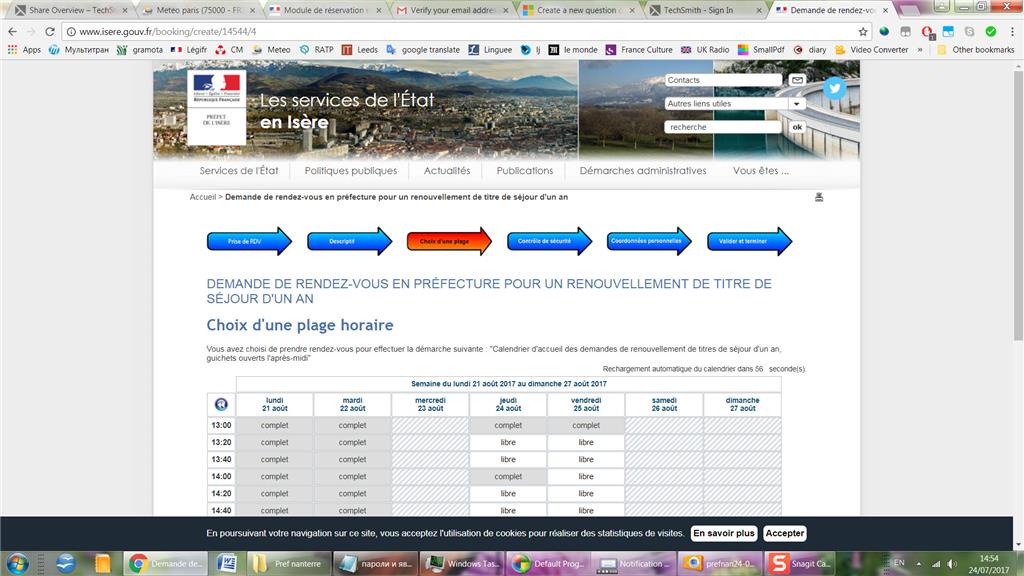Viewport: 1024px width, 576px height.
Task: Go back with the browser back arrow
Action: 12,31
